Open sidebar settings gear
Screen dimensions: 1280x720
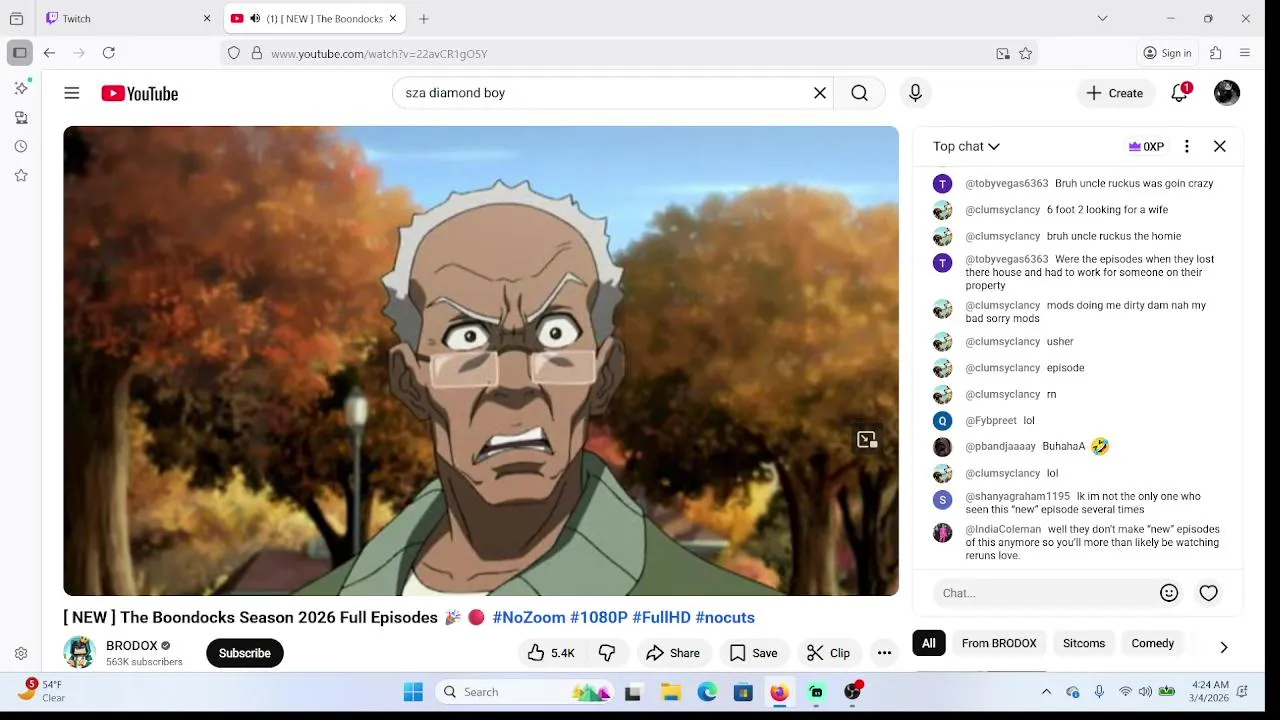(x=21, y=654)
